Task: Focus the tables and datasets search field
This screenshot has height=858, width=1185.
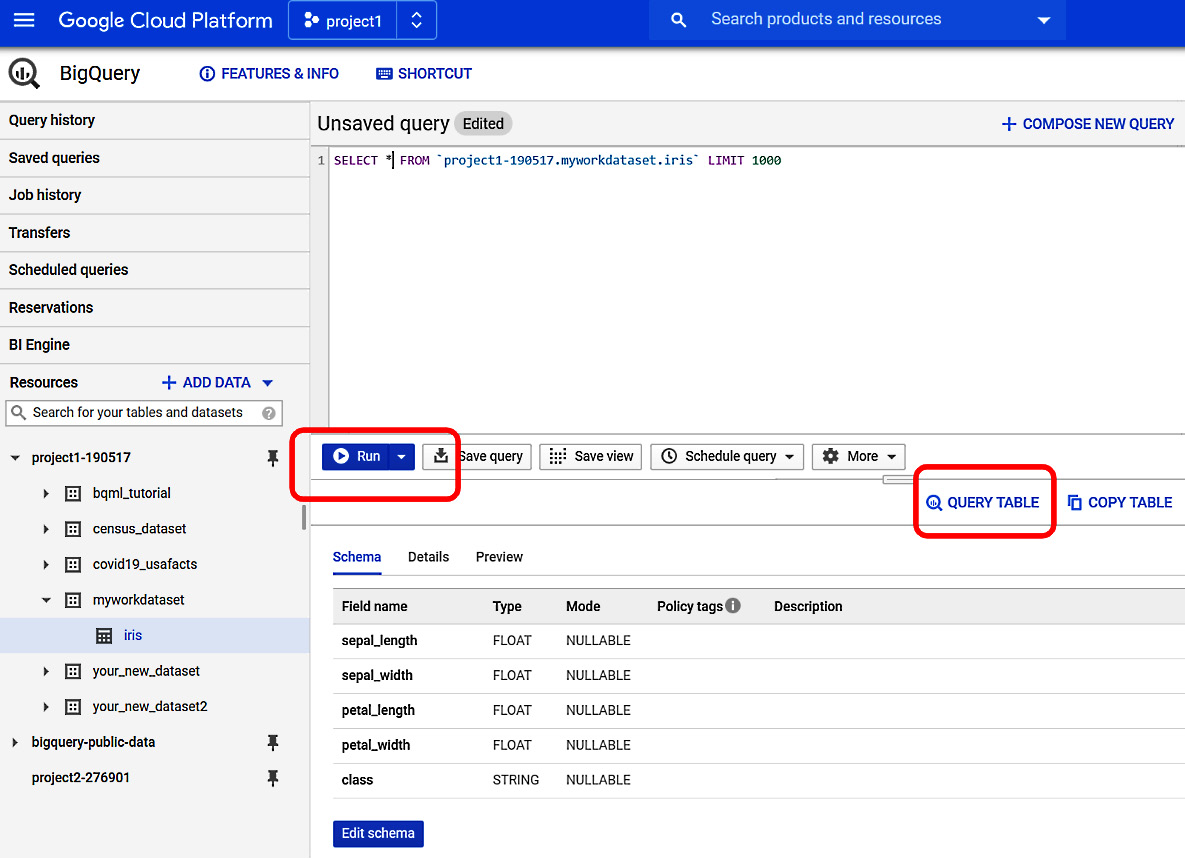Action: tap(144, 413)
